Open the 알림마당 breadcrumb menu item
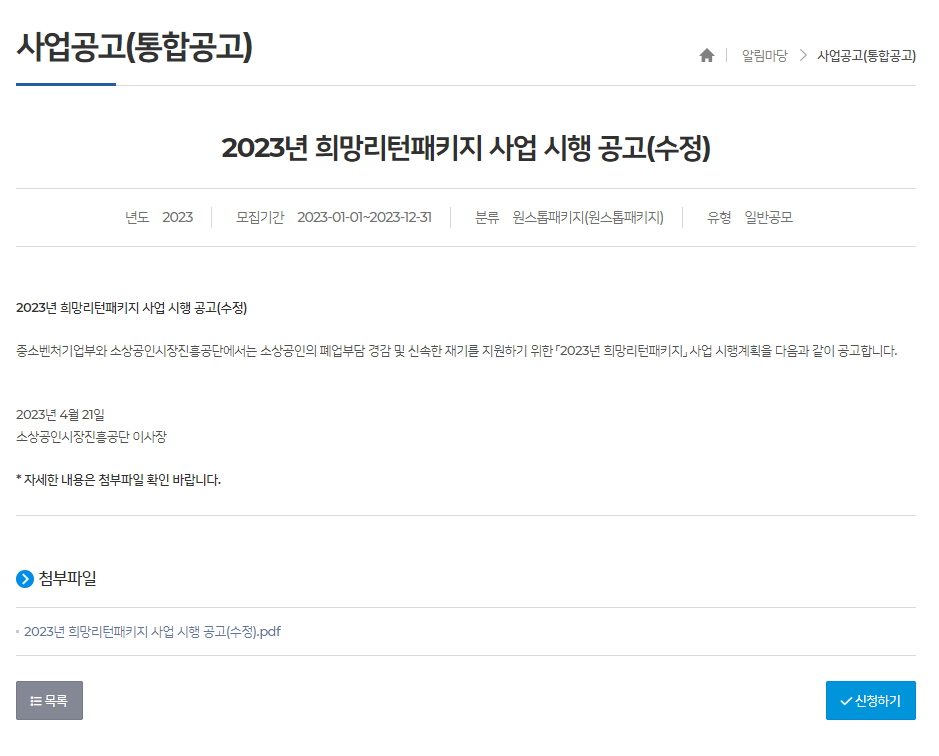Screen dimensions: 939x756 (x=763, y=56)
